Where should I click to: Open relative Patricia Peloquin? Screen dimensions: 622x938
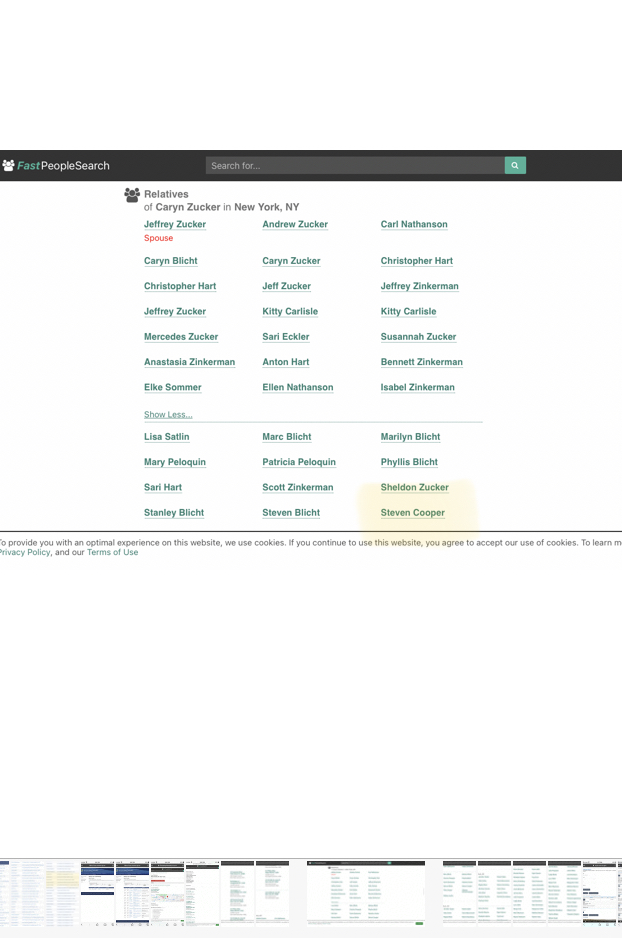click(299, 462)
